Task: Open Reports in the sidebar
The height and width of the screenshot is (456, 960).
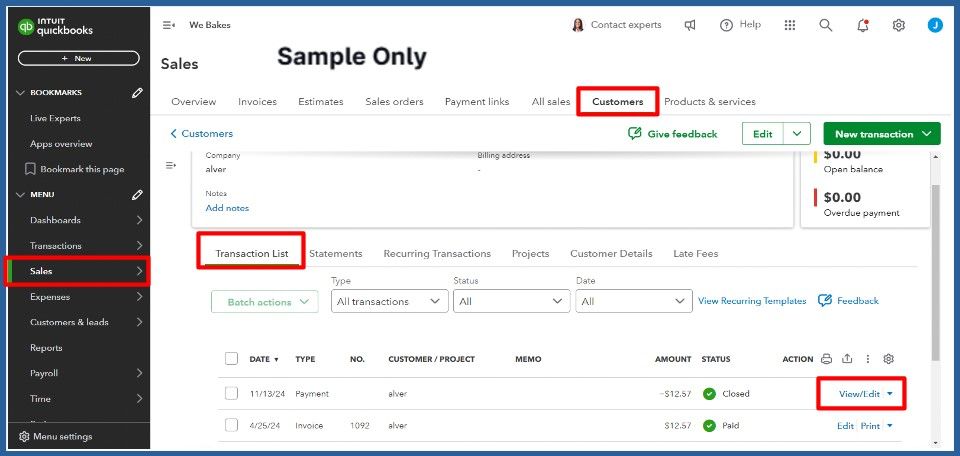Action: [46, 348]
